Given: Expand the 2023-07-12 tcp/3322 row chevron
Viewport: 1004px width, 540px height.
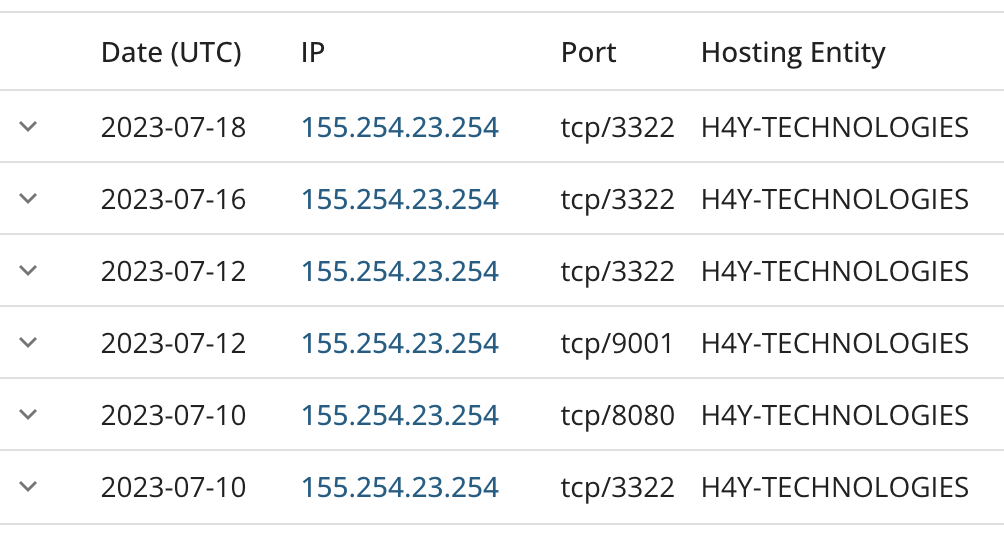Looking at the screenshot, I should (28, 270).
